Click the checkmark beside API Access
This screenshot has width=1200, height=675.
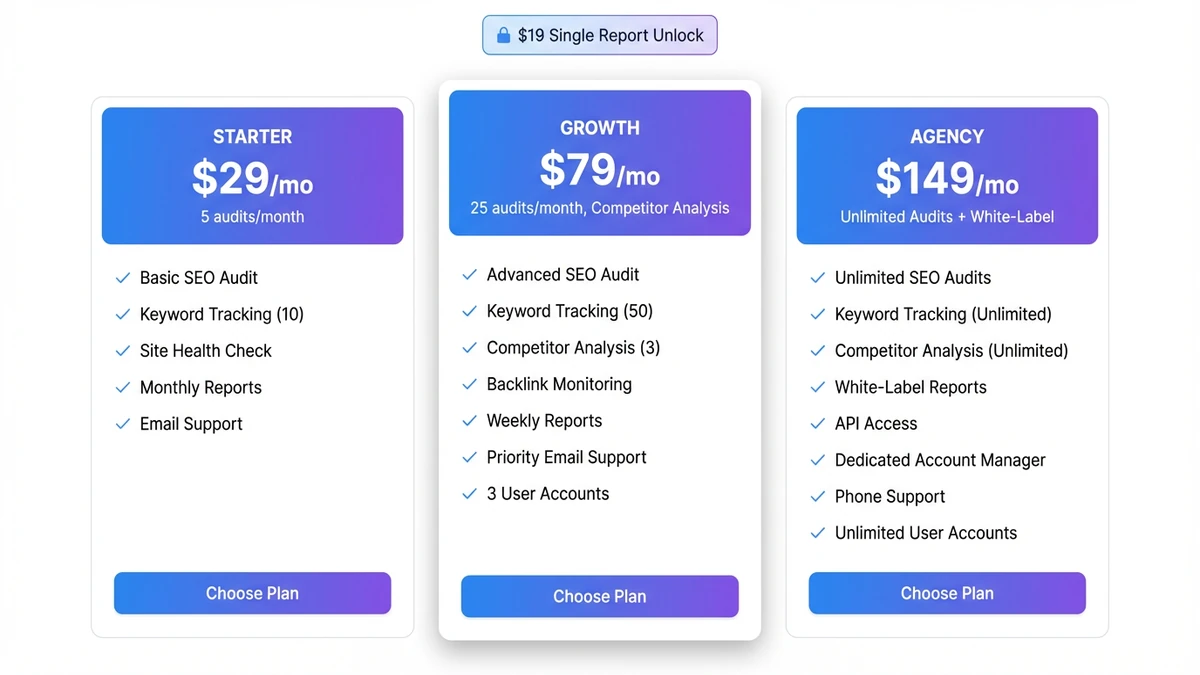pos(817,424)
